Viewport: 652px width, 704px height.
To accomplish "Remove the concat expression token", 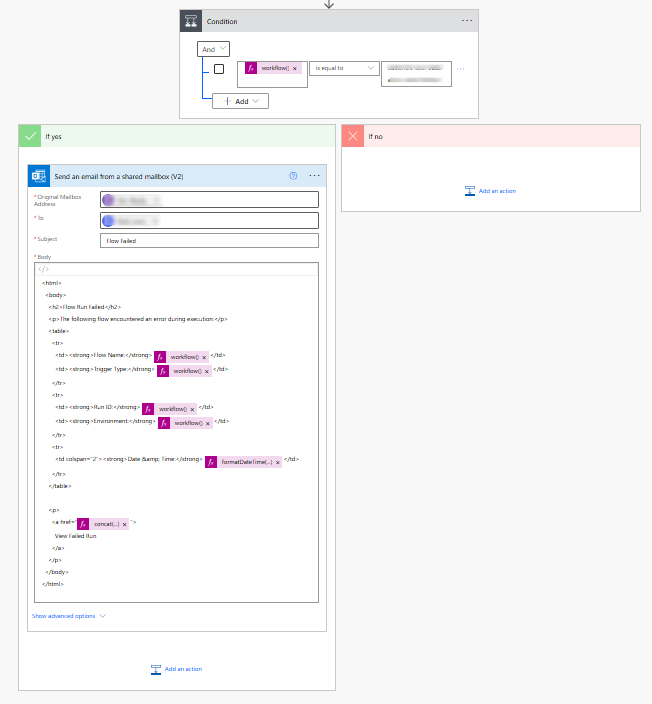I will tap(125, 524).
